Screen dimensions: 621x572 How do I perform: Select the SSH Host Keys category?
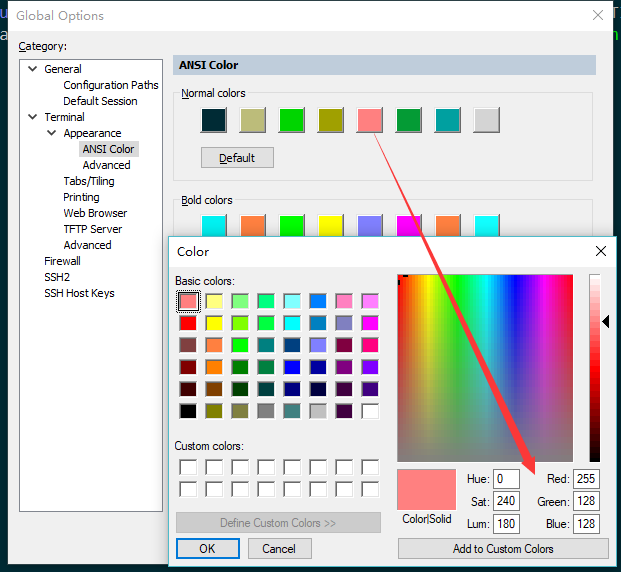pyautogui.click(x=79, y=293)
